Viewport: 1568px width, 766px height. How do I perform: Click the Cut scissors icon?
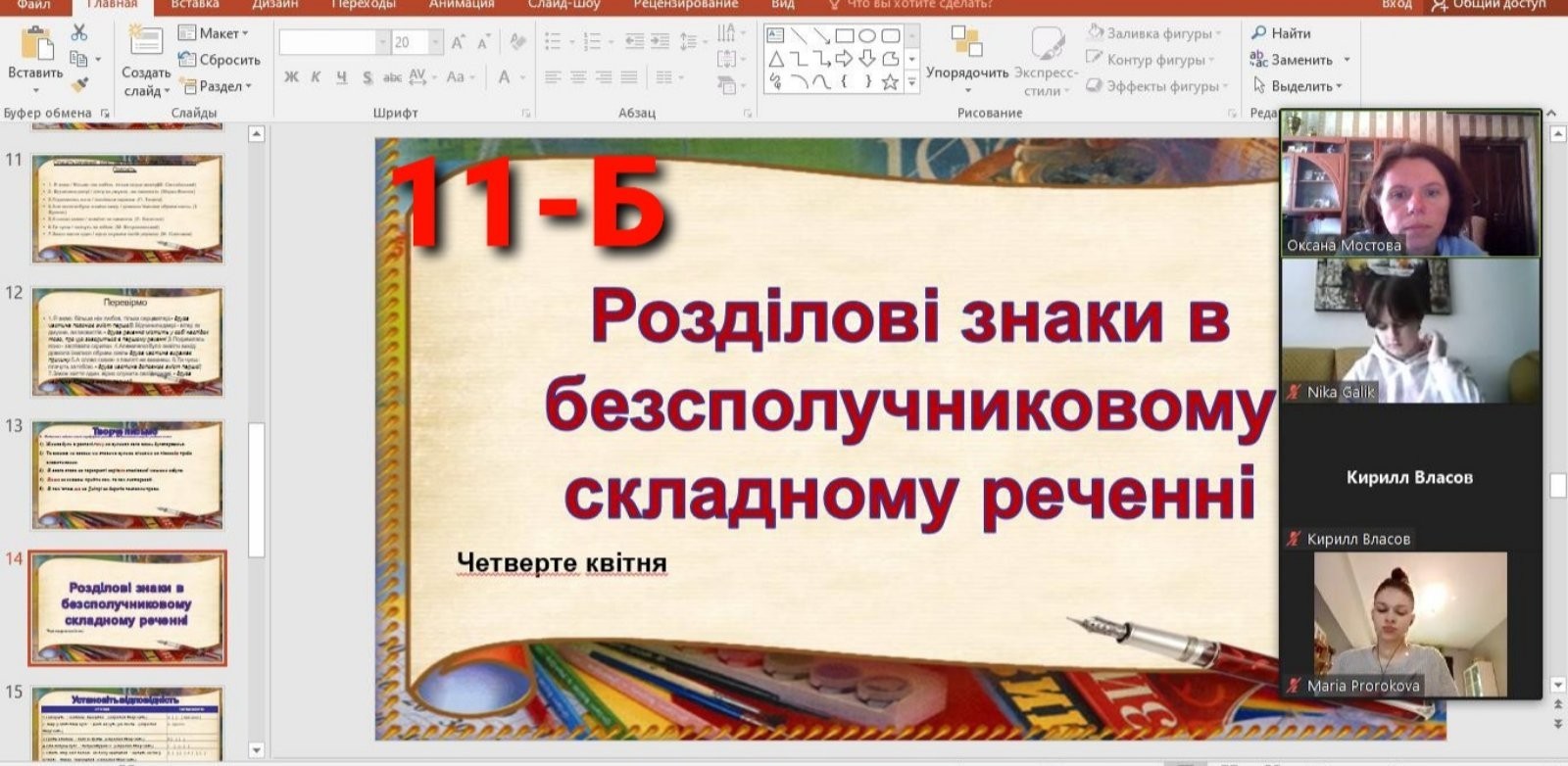pos(79,34)
